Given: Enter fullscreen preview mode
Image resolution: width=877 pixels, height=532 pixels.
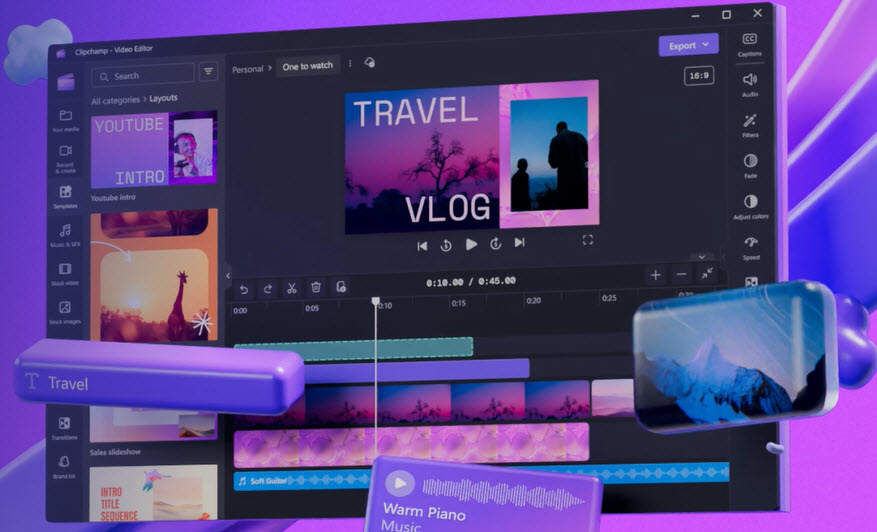Looking at the screenshot, I should click(587, 240).
